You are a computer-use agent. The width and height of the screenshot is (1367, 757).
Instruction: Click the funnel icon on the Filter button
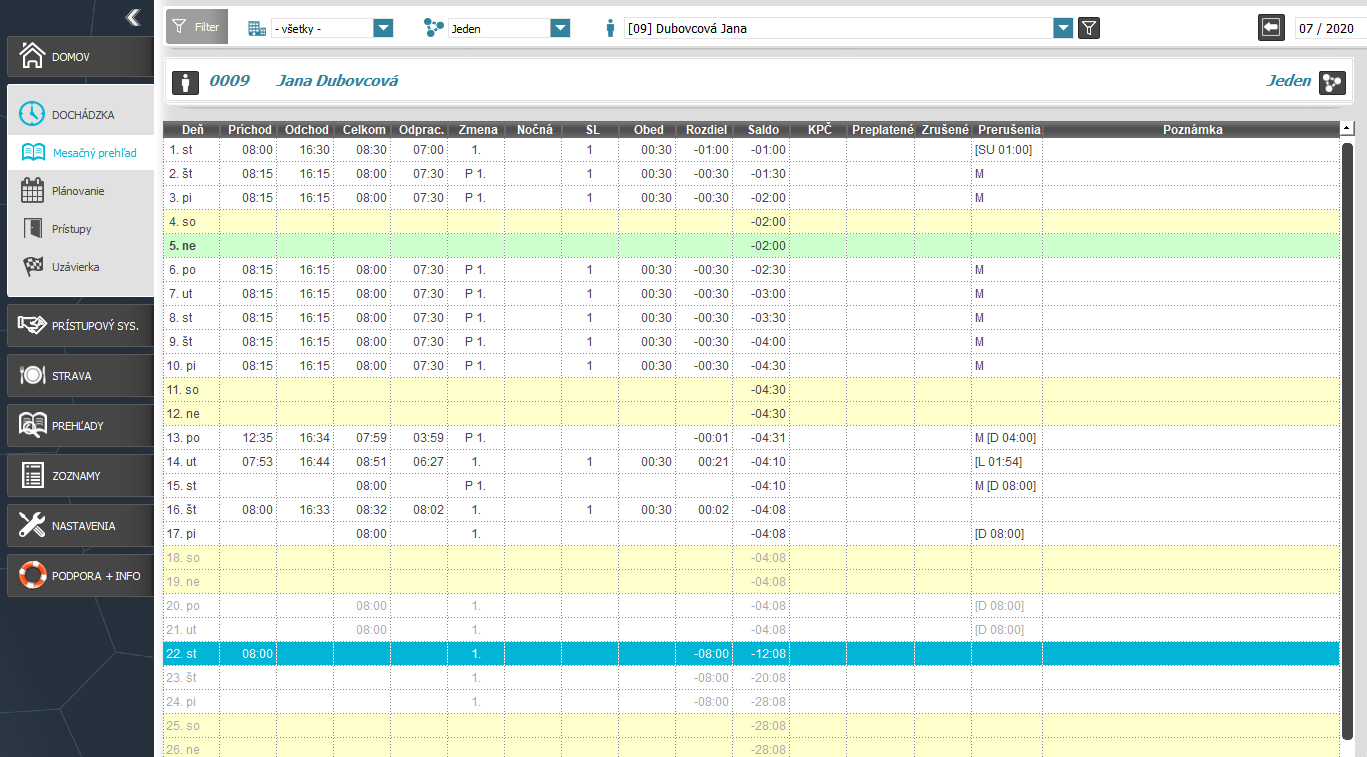tap(180, 27)
